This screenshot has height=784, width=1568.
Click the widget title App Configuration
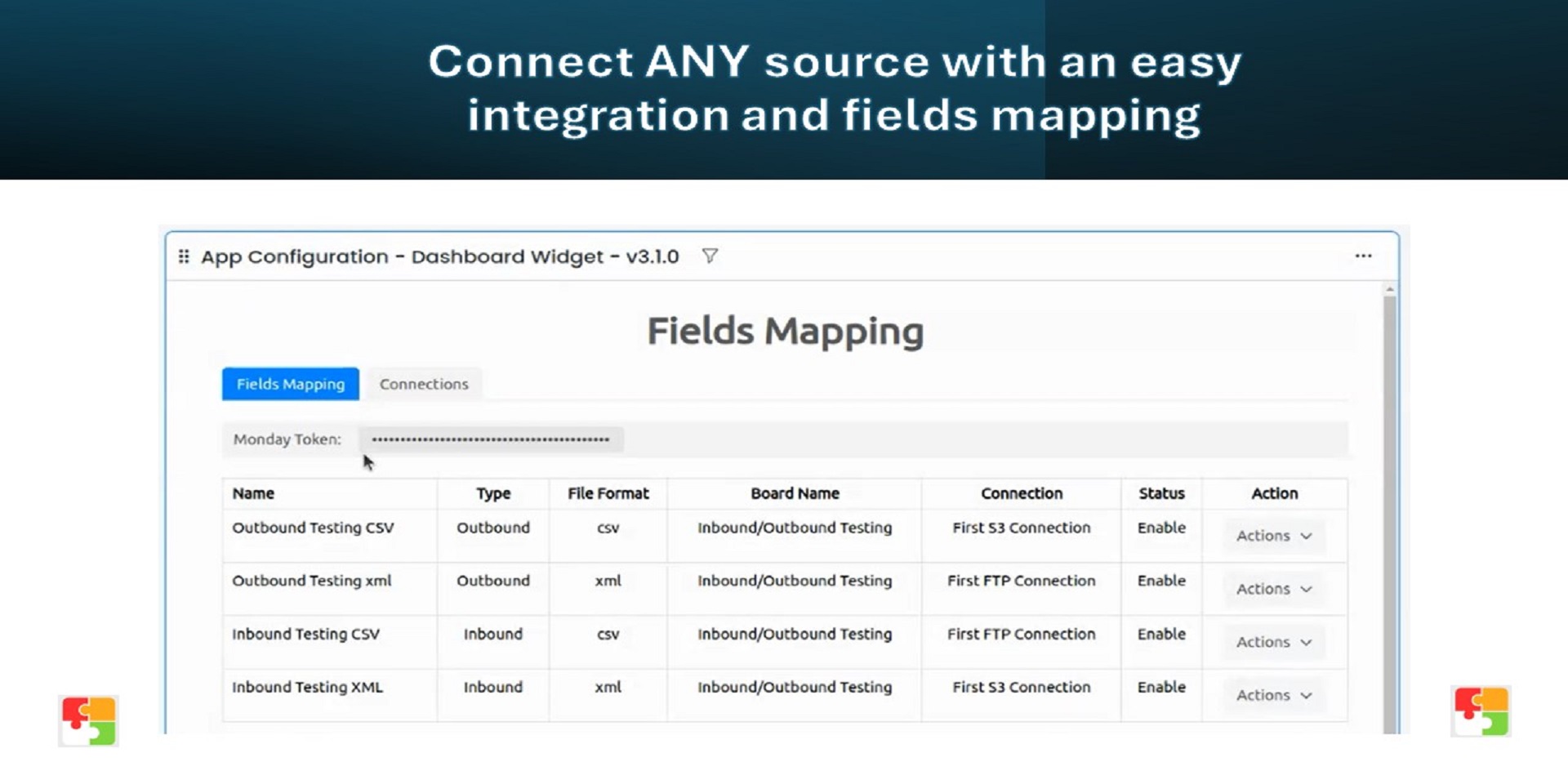point(439,256)
